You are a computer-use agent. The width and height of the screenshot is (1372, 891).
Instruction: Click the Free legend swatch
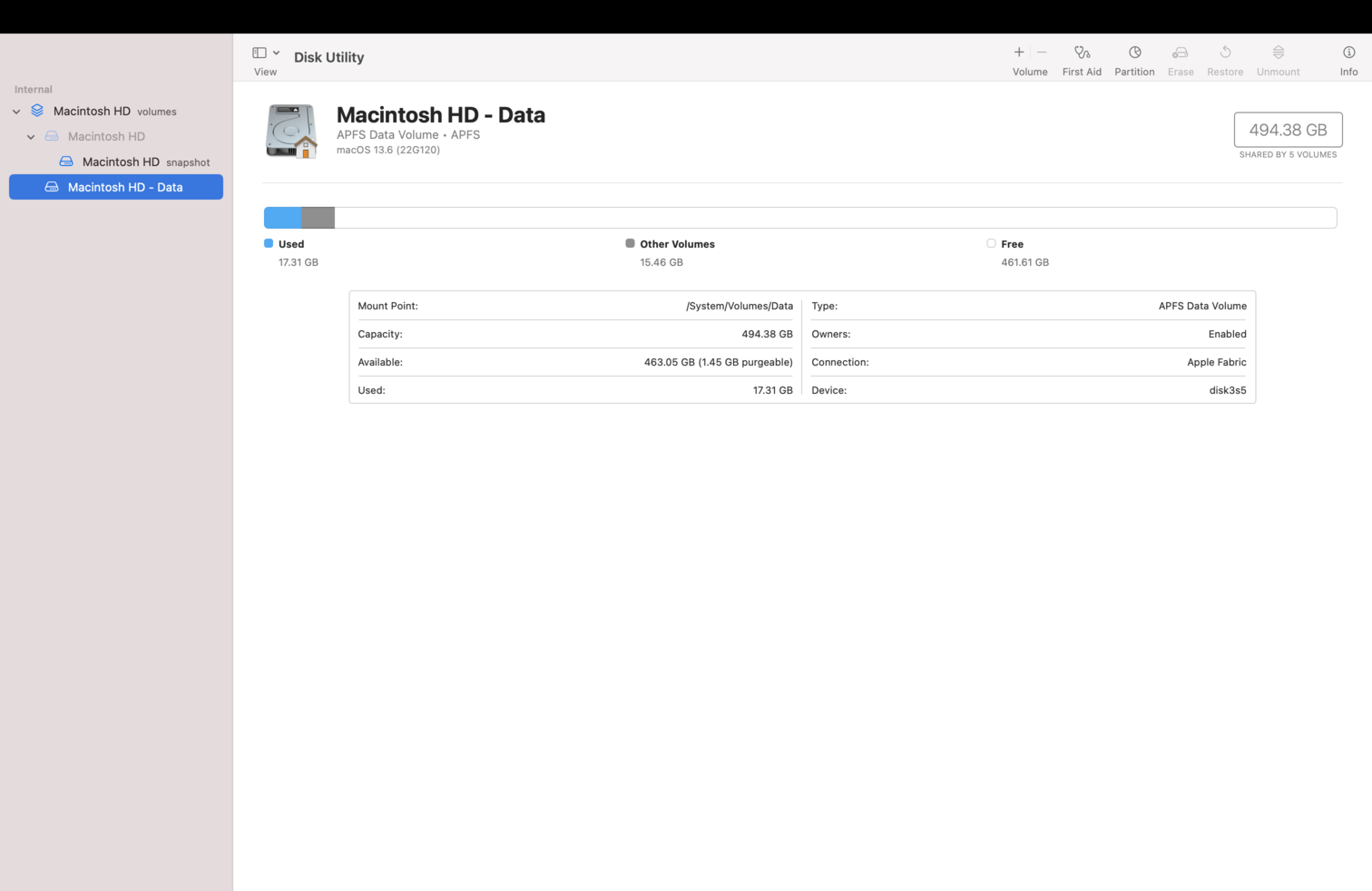991,243
